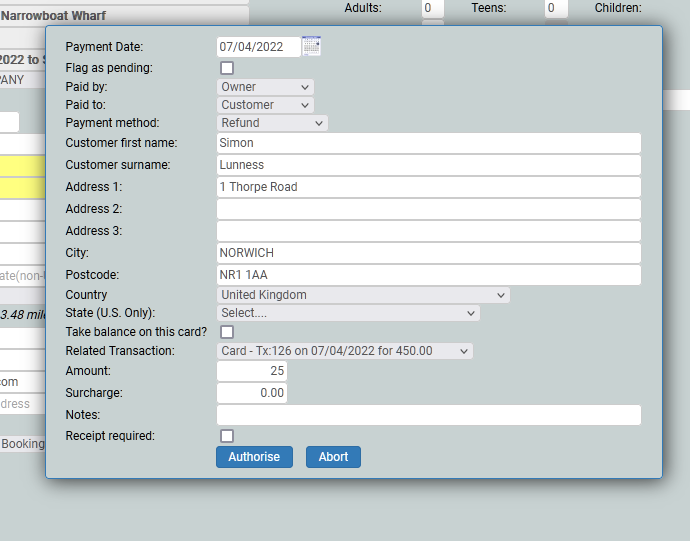Image resolution: width=690 pixels, height=541 pixels.
Task: Open the Paid by dropdown
Action: [x=265, y=87]
